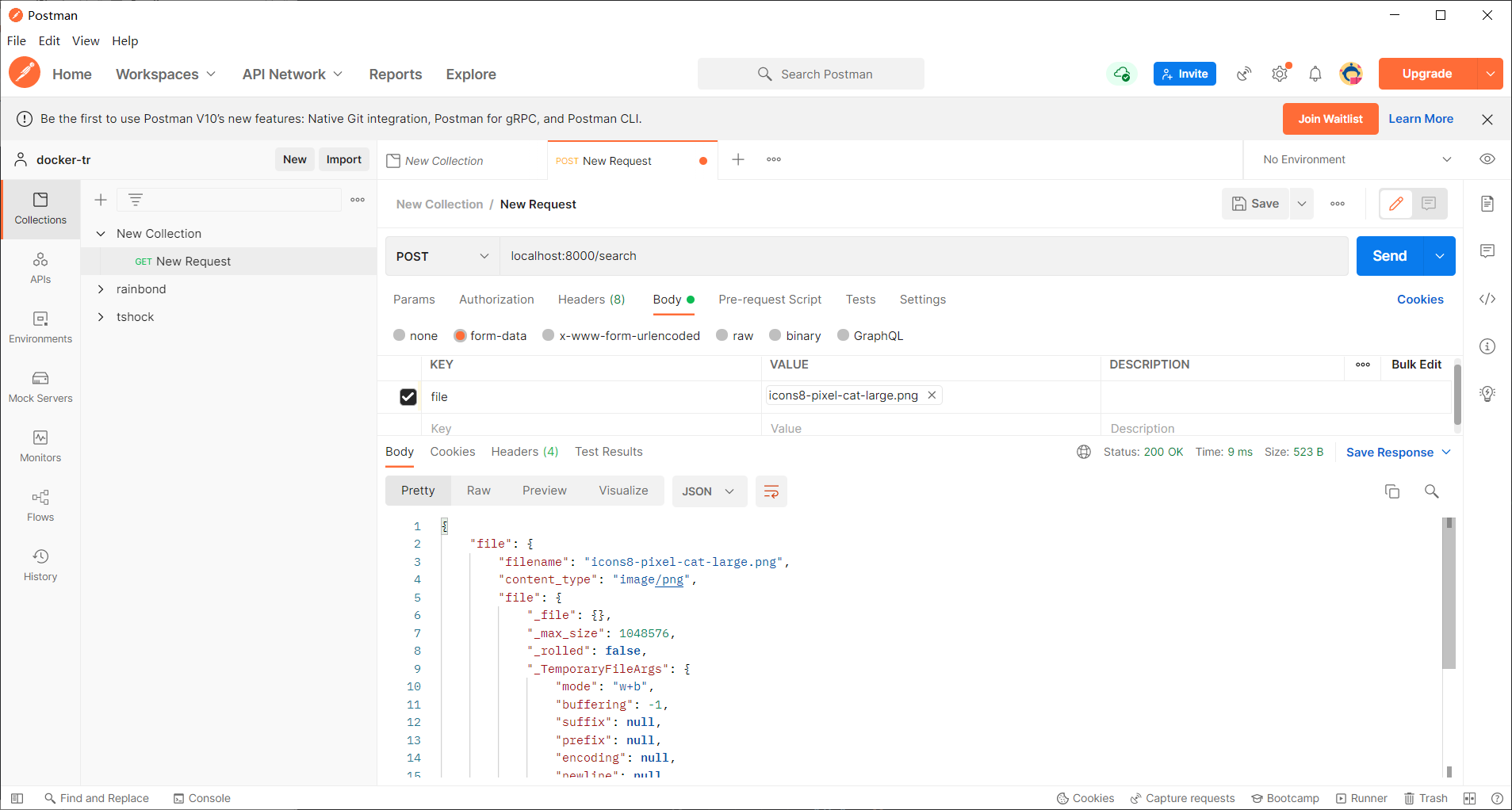Expand the tshock collection
The image size is (1512, 810).
click(101, 317)
